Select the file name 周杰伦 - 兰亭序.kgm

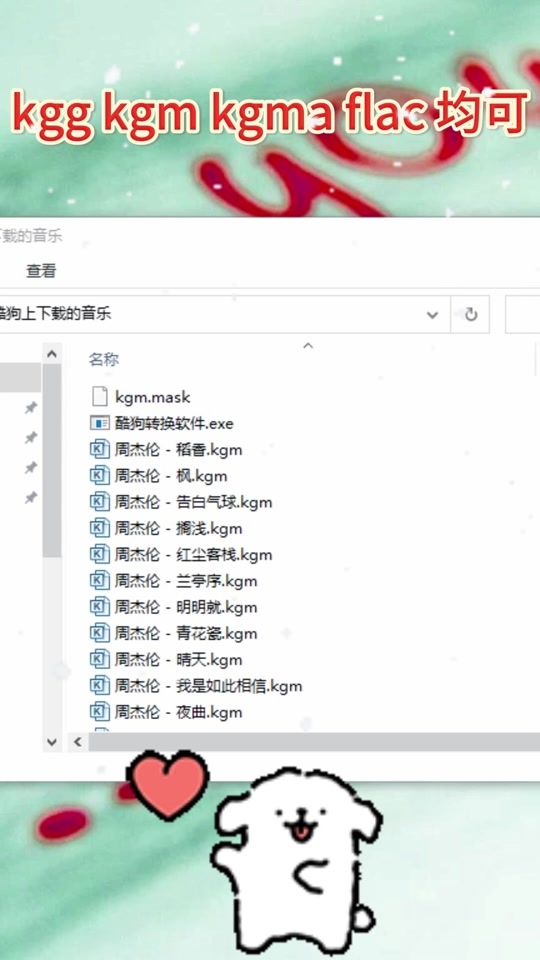click(x=186, y=581)
